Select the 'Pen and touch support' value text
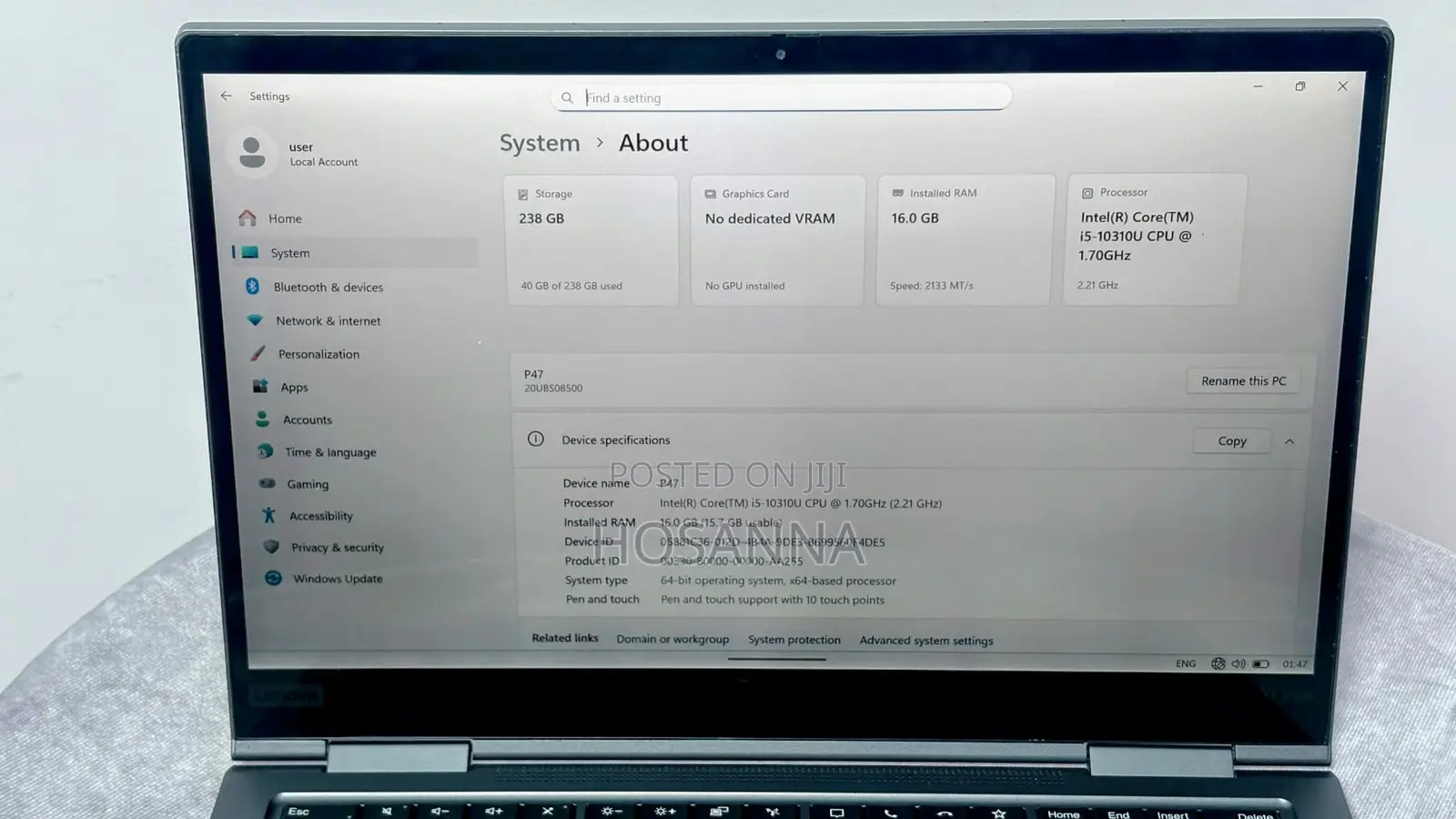 coord(773,600)
